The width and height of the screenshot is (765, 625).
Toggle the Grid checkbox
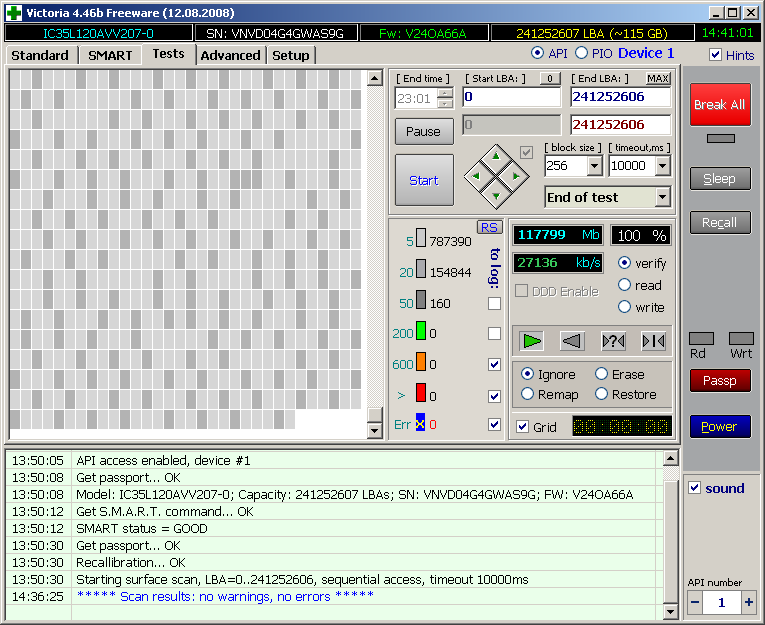[x=522, y=427]
